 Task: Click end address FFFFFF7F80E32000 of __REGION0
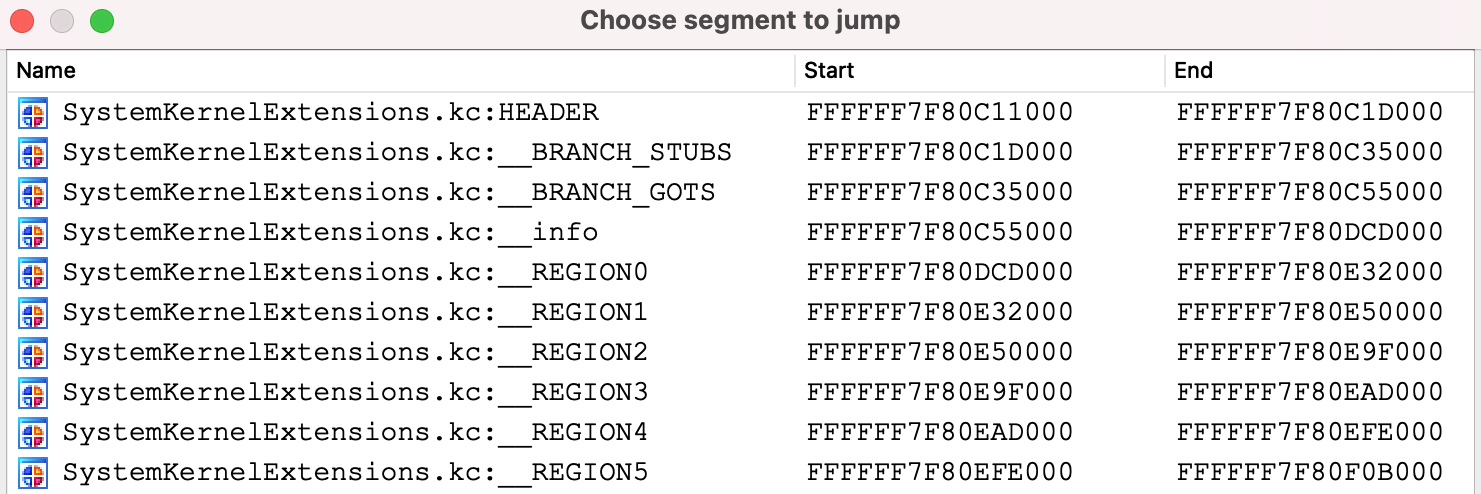[1310, 273]
